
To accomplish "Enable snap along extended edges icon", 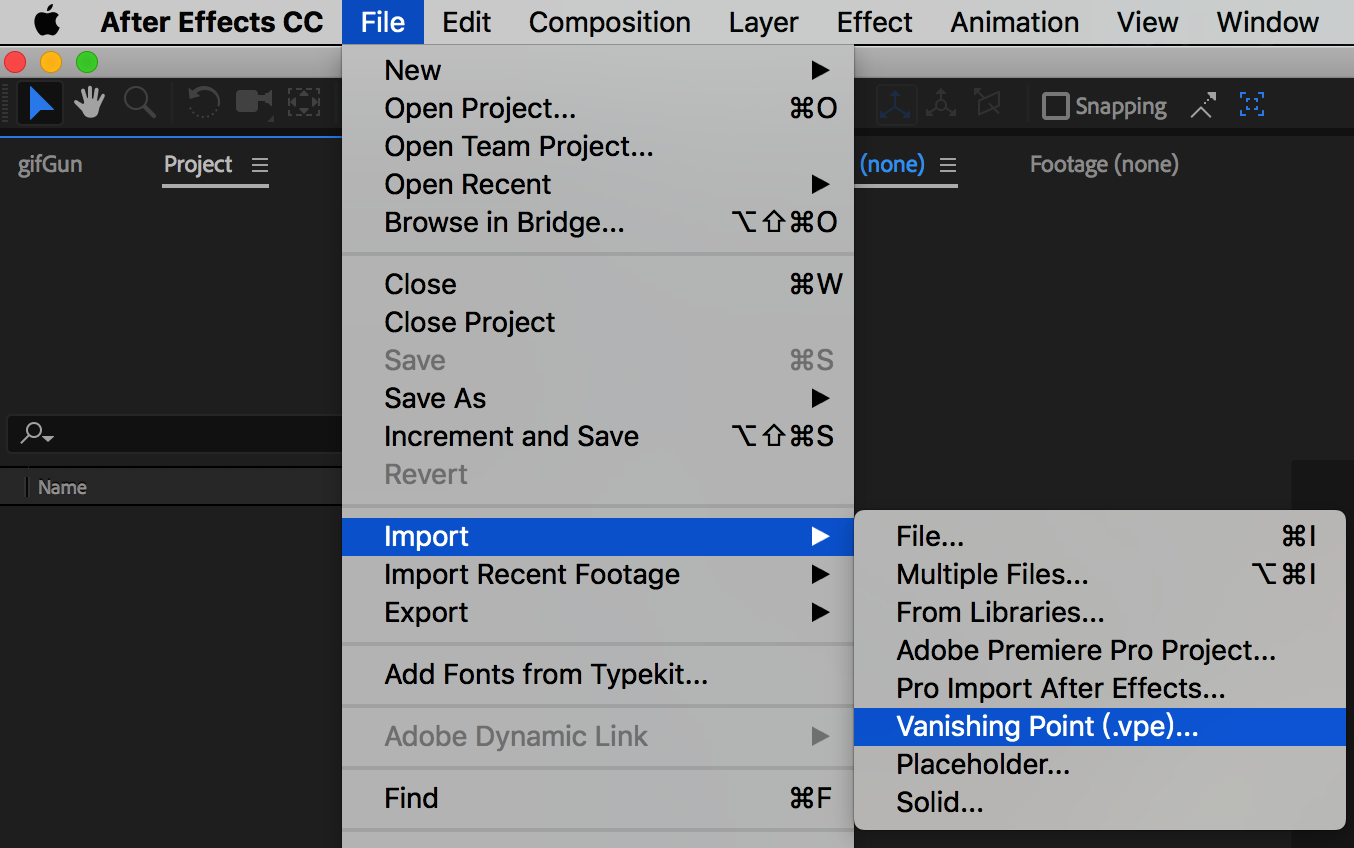I will click(x=1203, y=105).
